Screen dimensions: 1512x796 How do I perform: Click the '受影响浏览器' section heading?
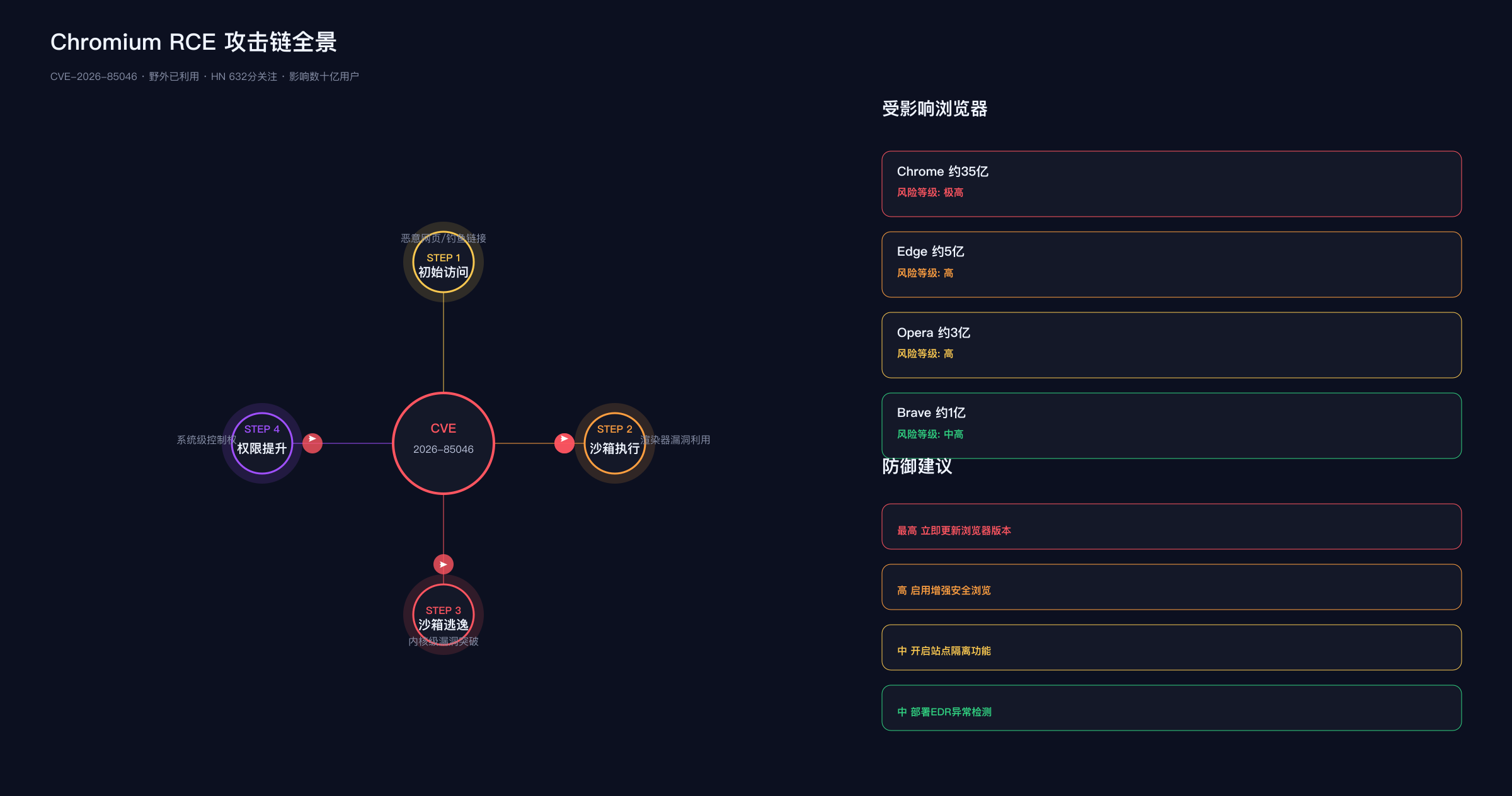click(x=935, y=109)
